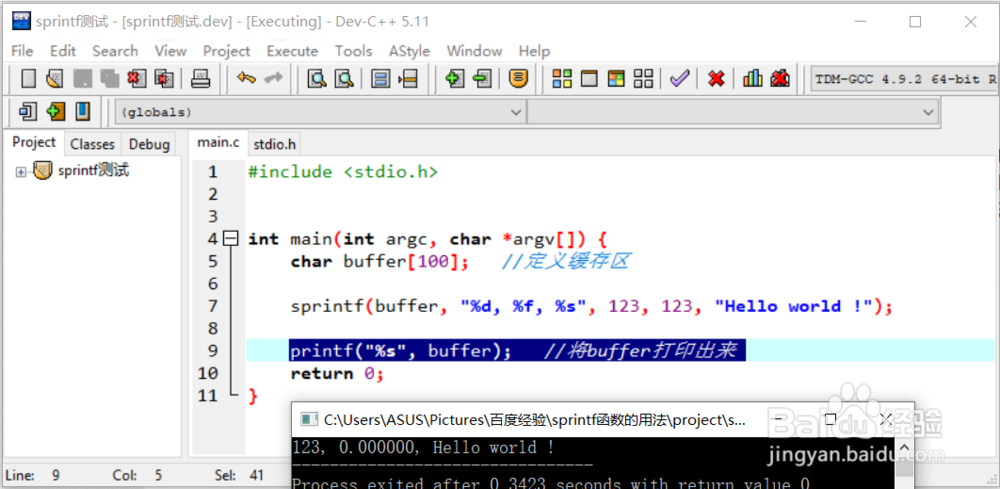The height and width of the screenshot is (489, 1000).
Task: Click the highlighted printf line
Action: point(517,351)
